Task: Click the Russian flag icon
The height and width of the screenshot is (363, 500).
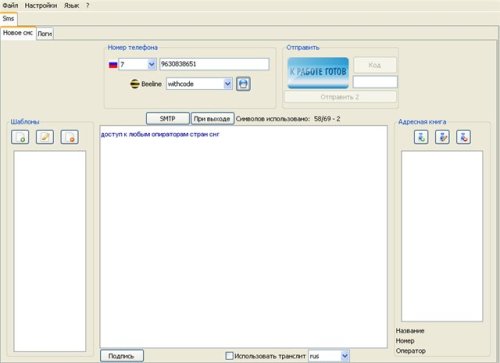Action: point(113,65)
